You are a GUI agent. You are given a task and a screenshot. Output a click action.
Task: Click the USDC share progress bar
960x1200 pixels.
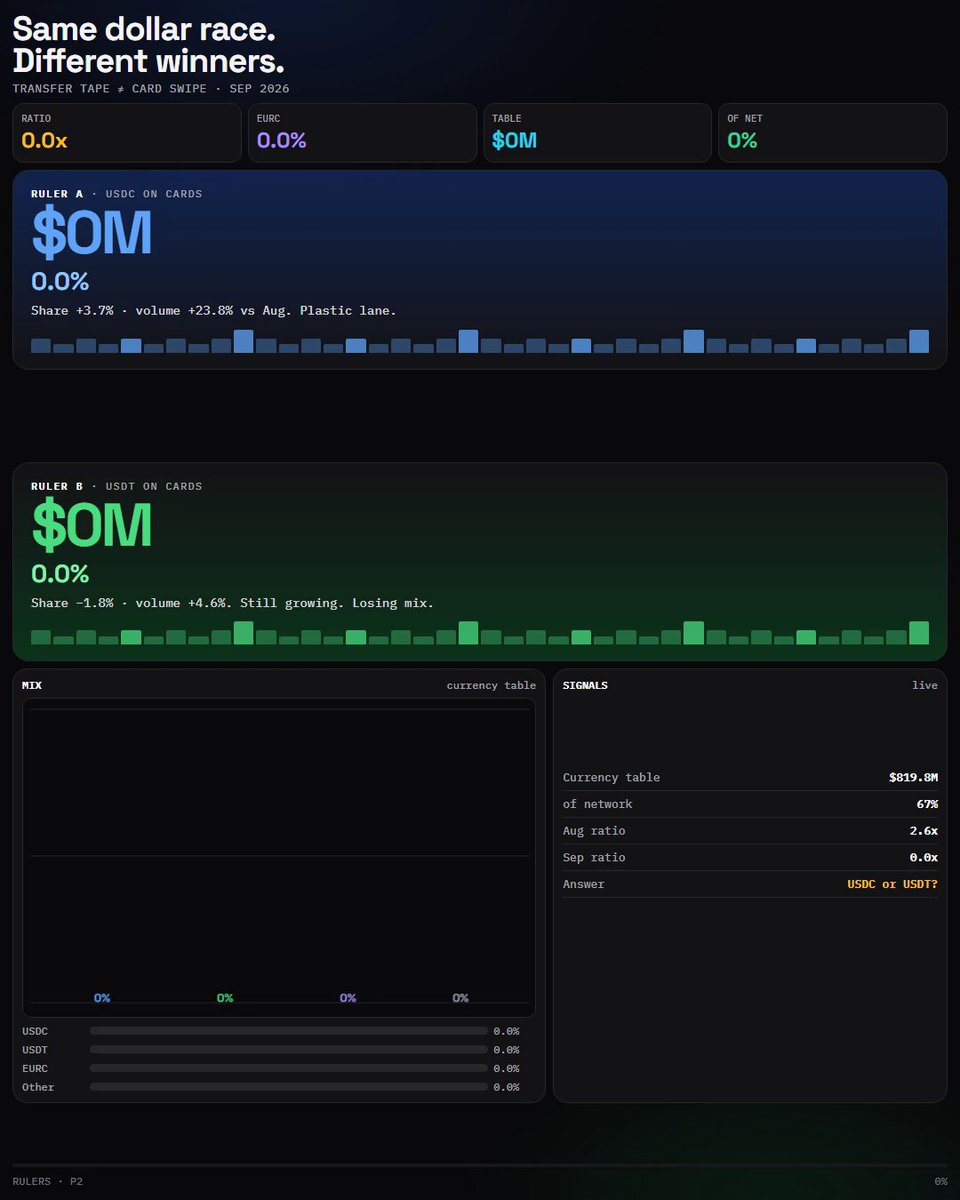(x=288, y=1031)
